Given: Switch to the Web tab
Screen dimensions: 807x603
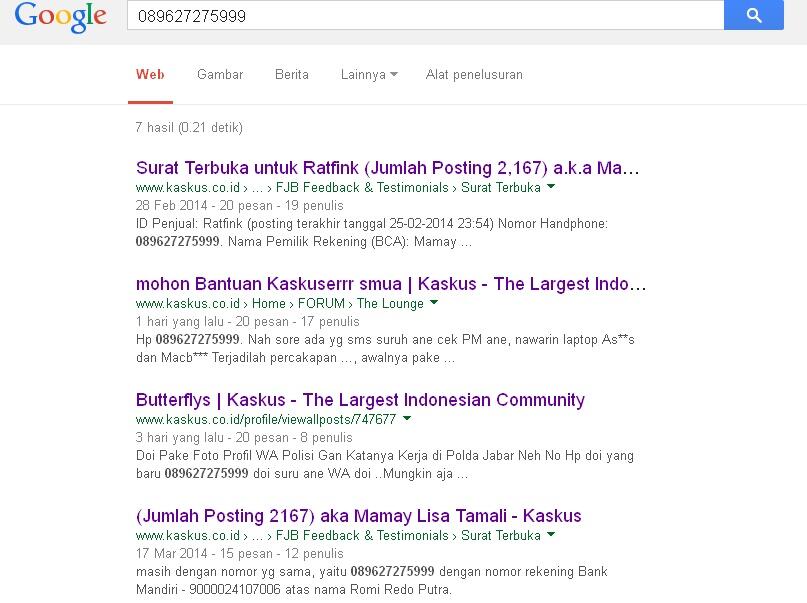Looking at the screenshot, I should point(150,75).
